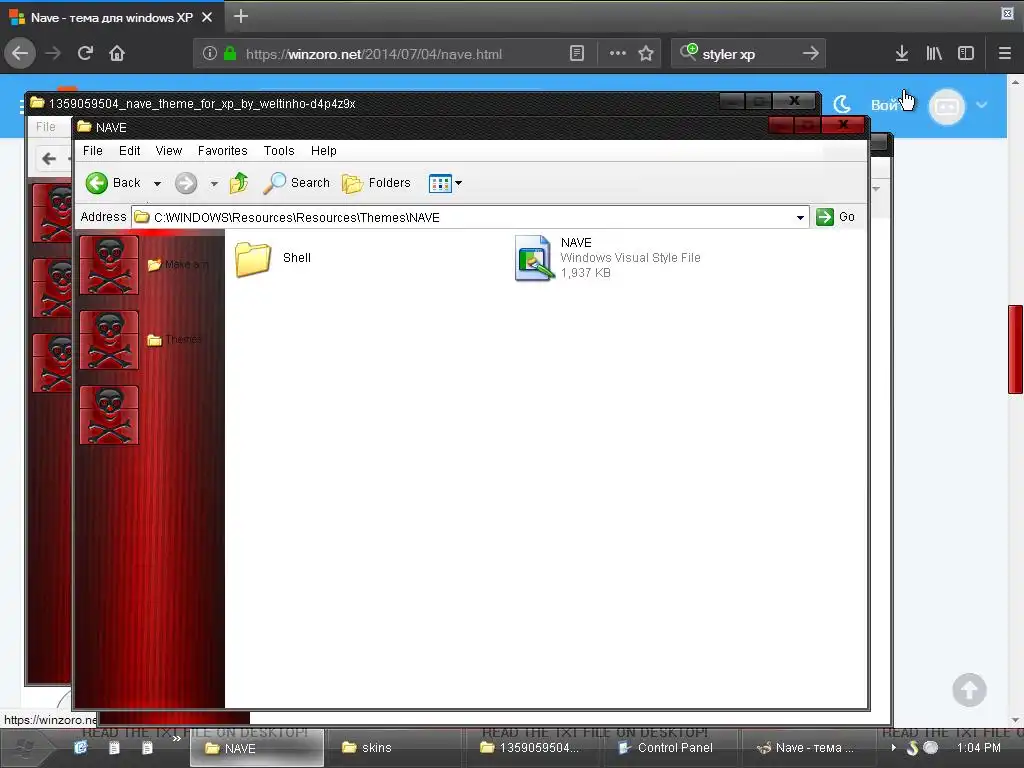Select the NAVE visual style file
The height and width of the screenshot is (768, 1024).
607,258
